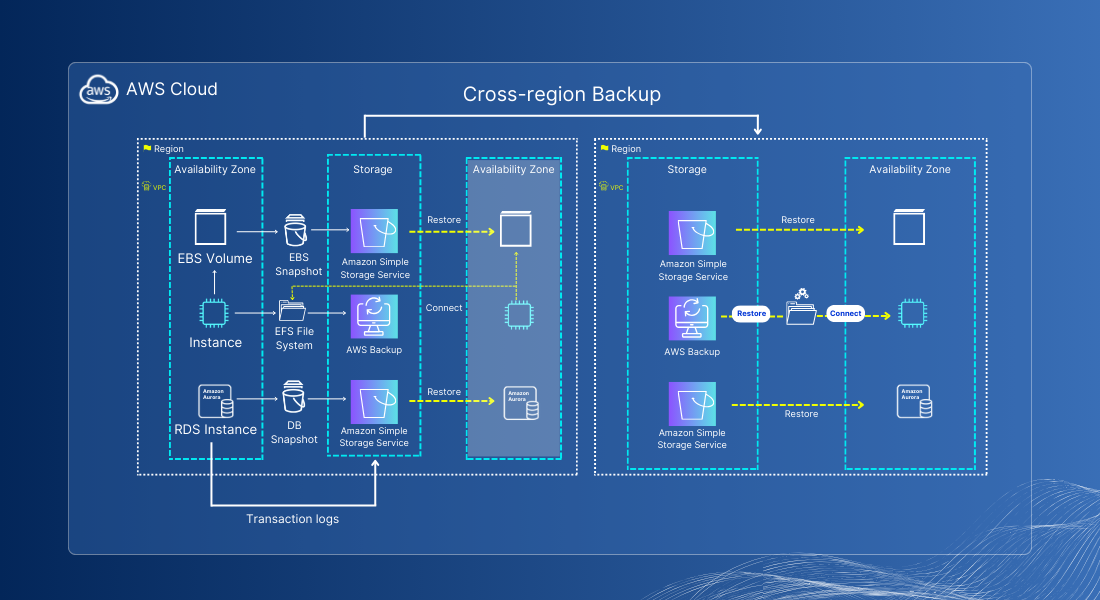
Task: Click the AWS Backup icon in right Region Storage
Action: (x=692, y=319)
